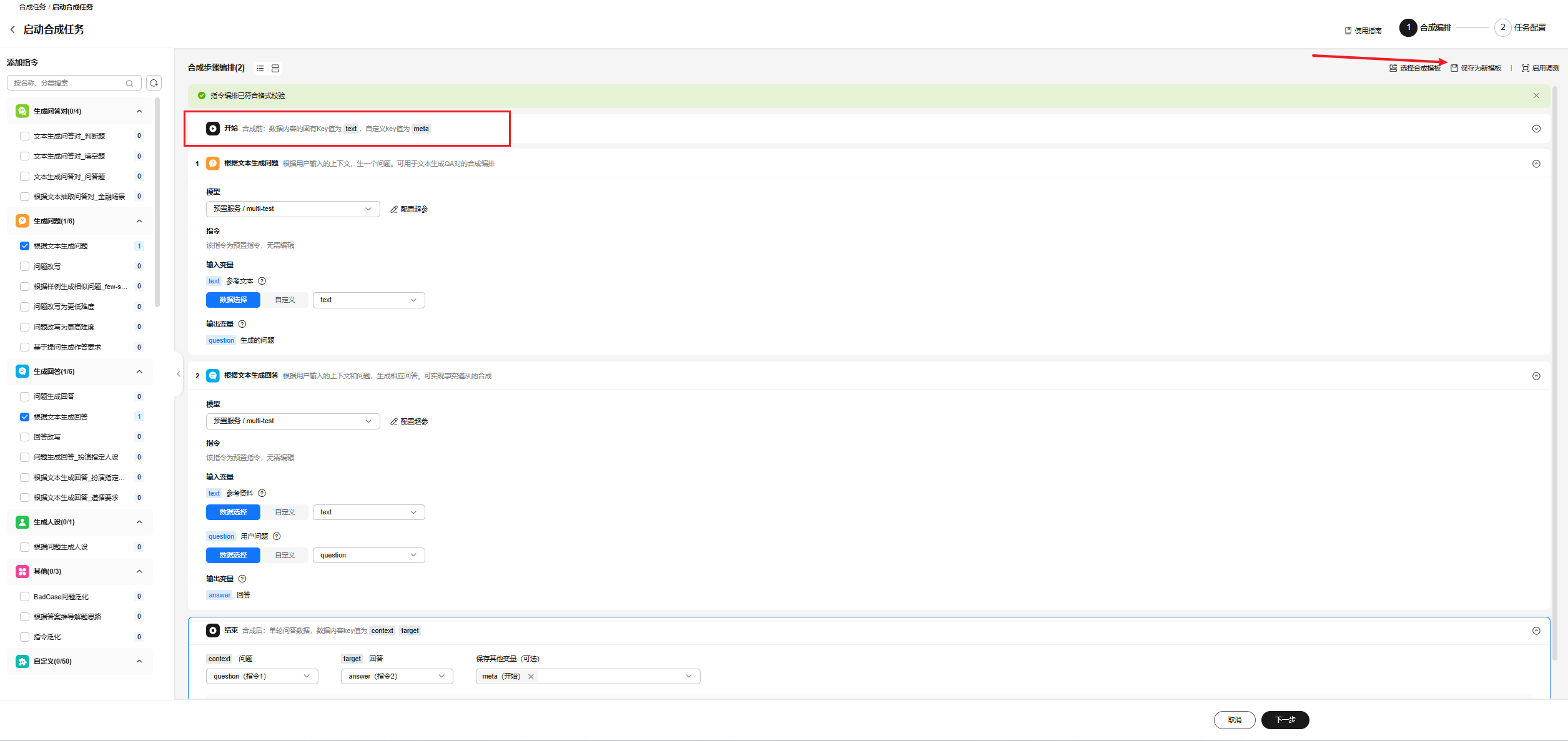Select 自定义 tab for step 1 text input
1568x741 pixels.
click(285, 300)
